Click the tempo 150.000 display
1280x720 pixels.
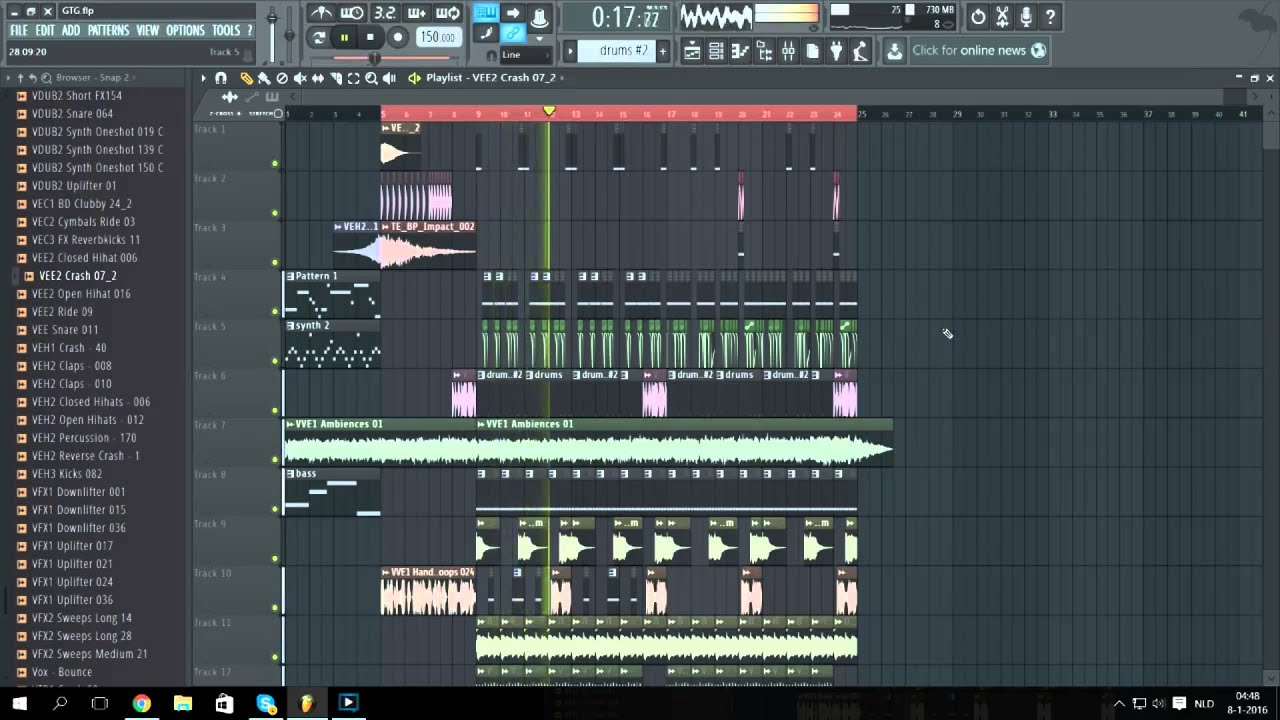(x=437, y=37)
